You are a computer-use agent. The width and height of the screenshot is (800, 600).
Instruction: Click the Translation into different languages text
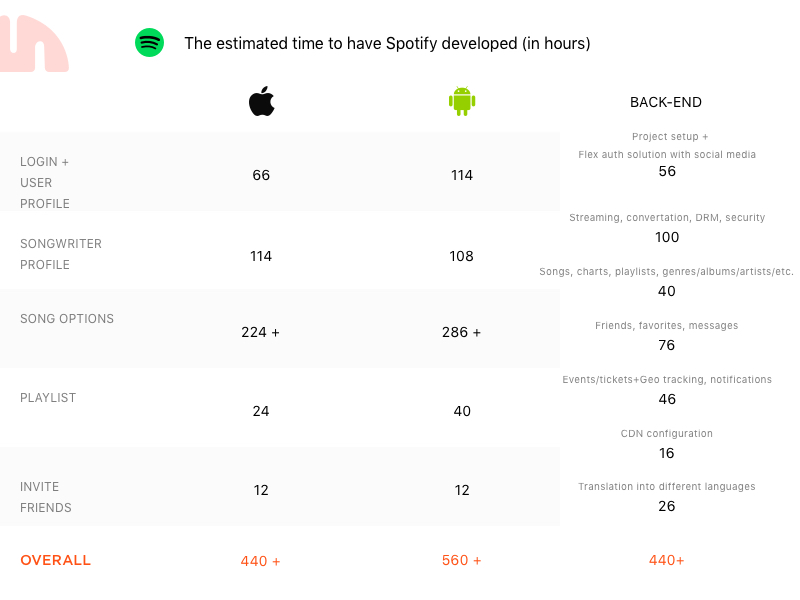pyautogui.click(x=667, y=487)
